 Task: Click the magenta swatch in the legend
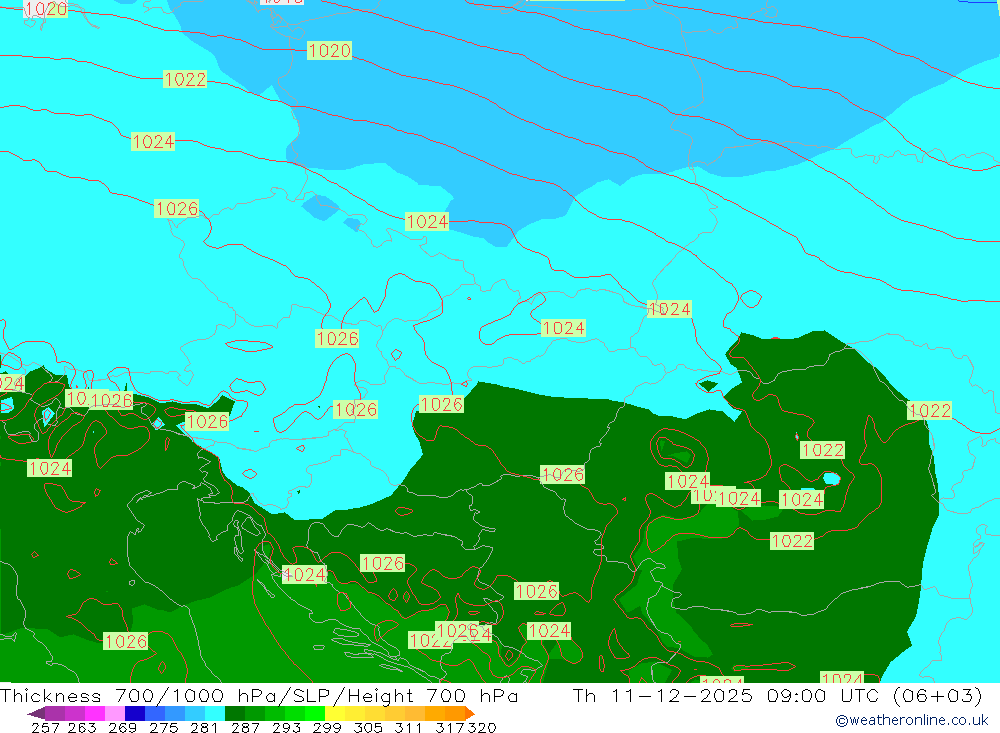94,713
